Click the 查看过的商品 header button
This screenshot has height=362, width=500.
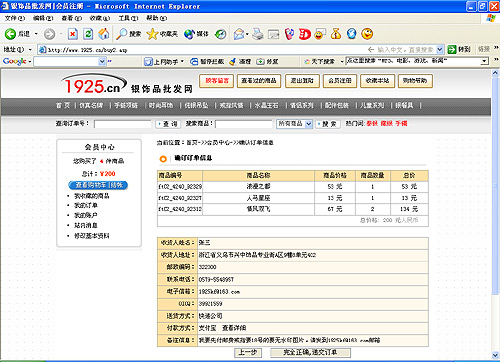pos(259,81)
